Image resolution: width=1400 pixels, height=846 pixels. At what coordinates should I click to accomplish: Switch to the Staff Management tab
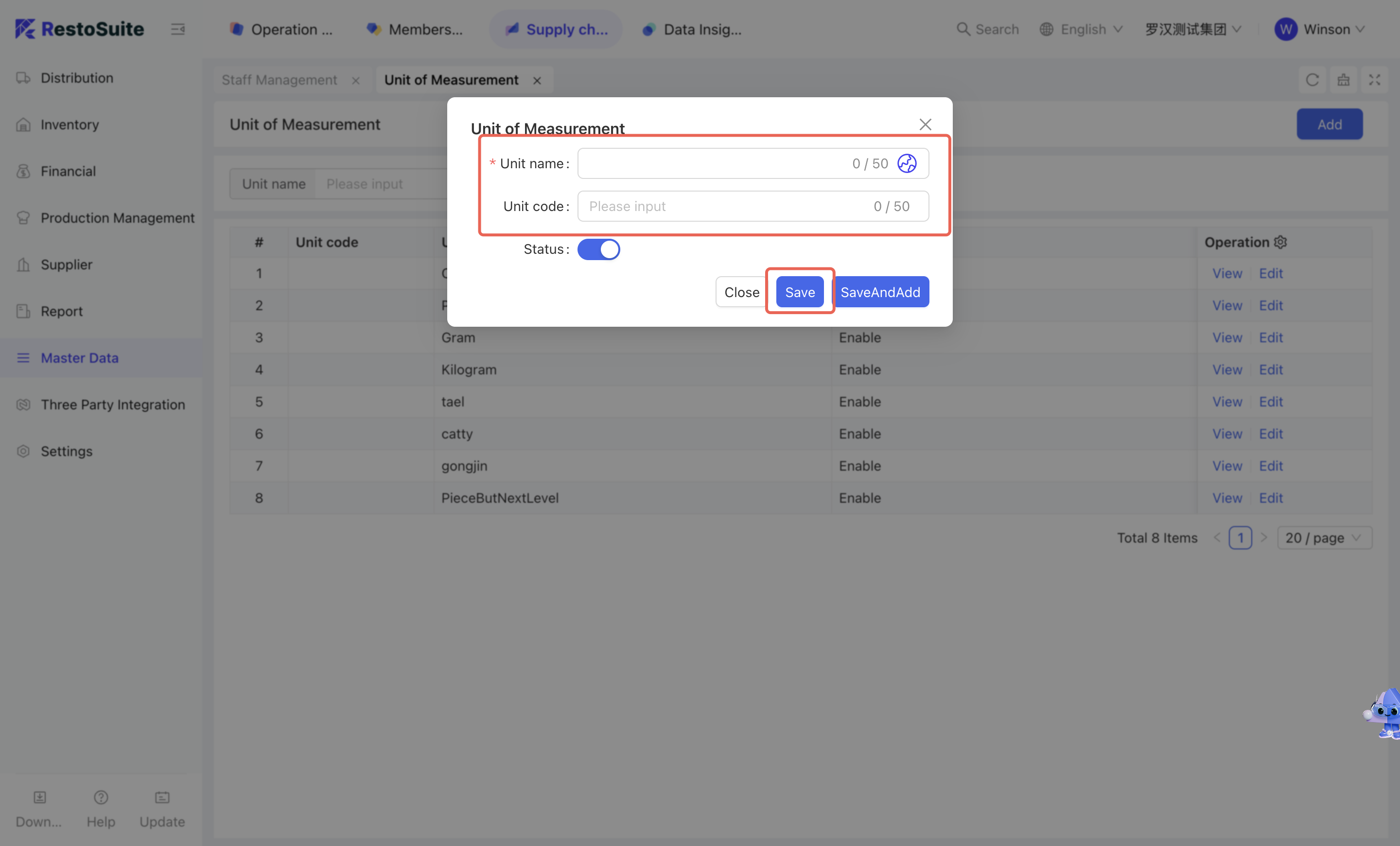(x=279, y=80)
